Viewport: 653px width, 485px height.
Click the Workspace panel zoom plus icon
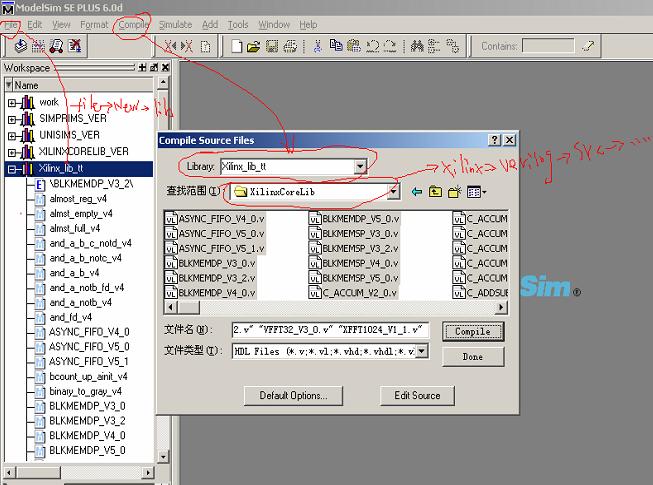[142, 67]
